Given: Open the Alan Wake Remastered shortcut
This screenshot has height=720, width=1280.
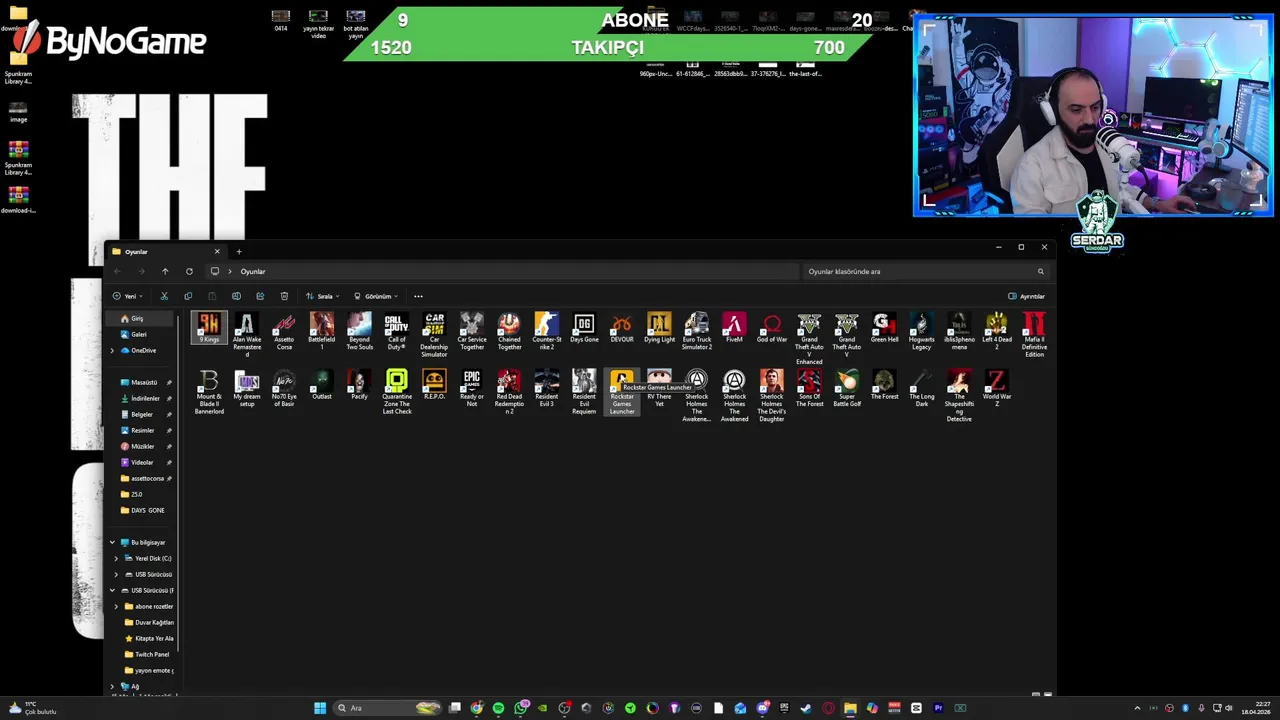Looking at the screenshot, I should point(247,335).
